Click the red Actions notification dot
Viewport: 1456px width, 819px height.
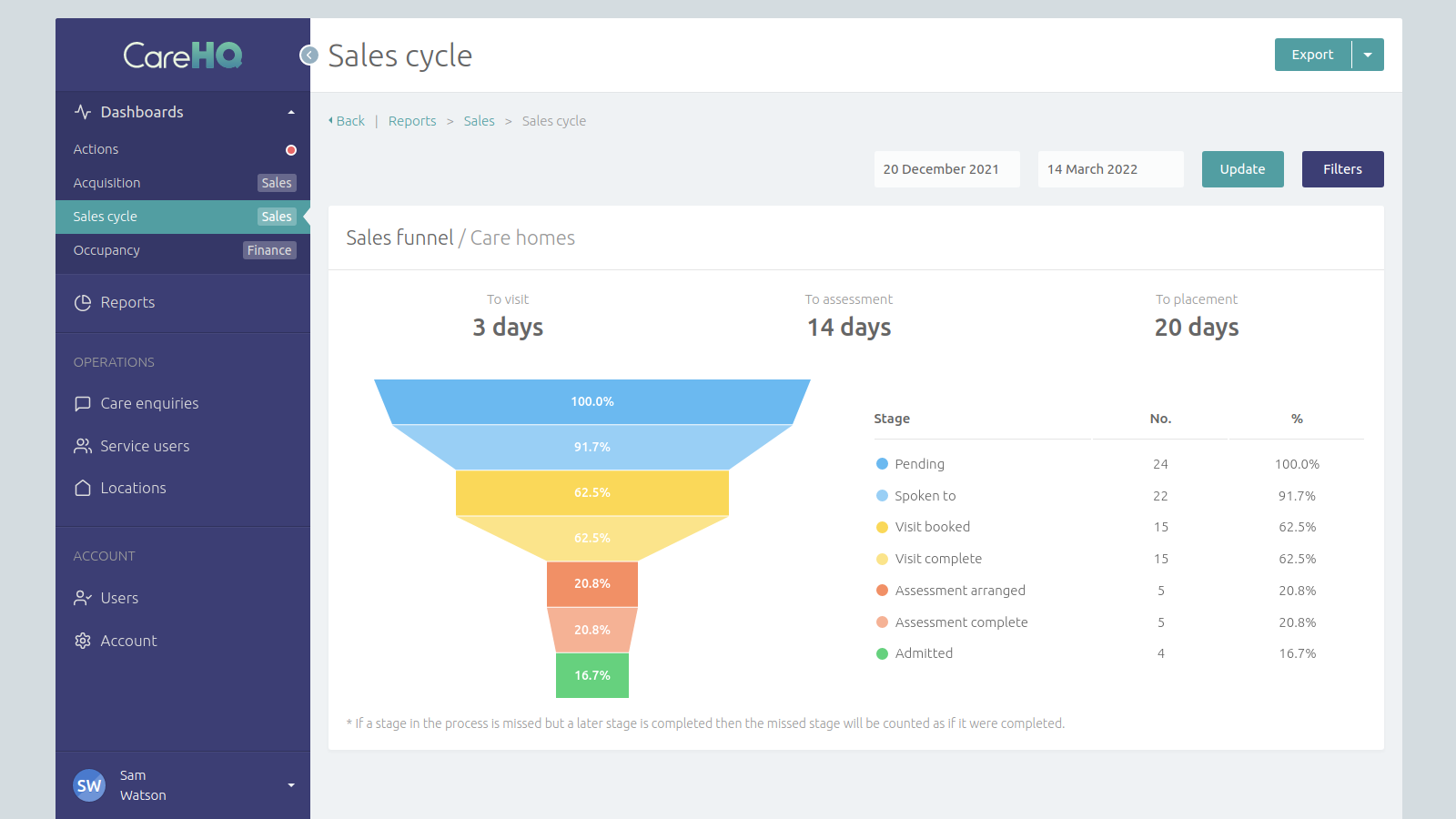click(x=291, y=150)
